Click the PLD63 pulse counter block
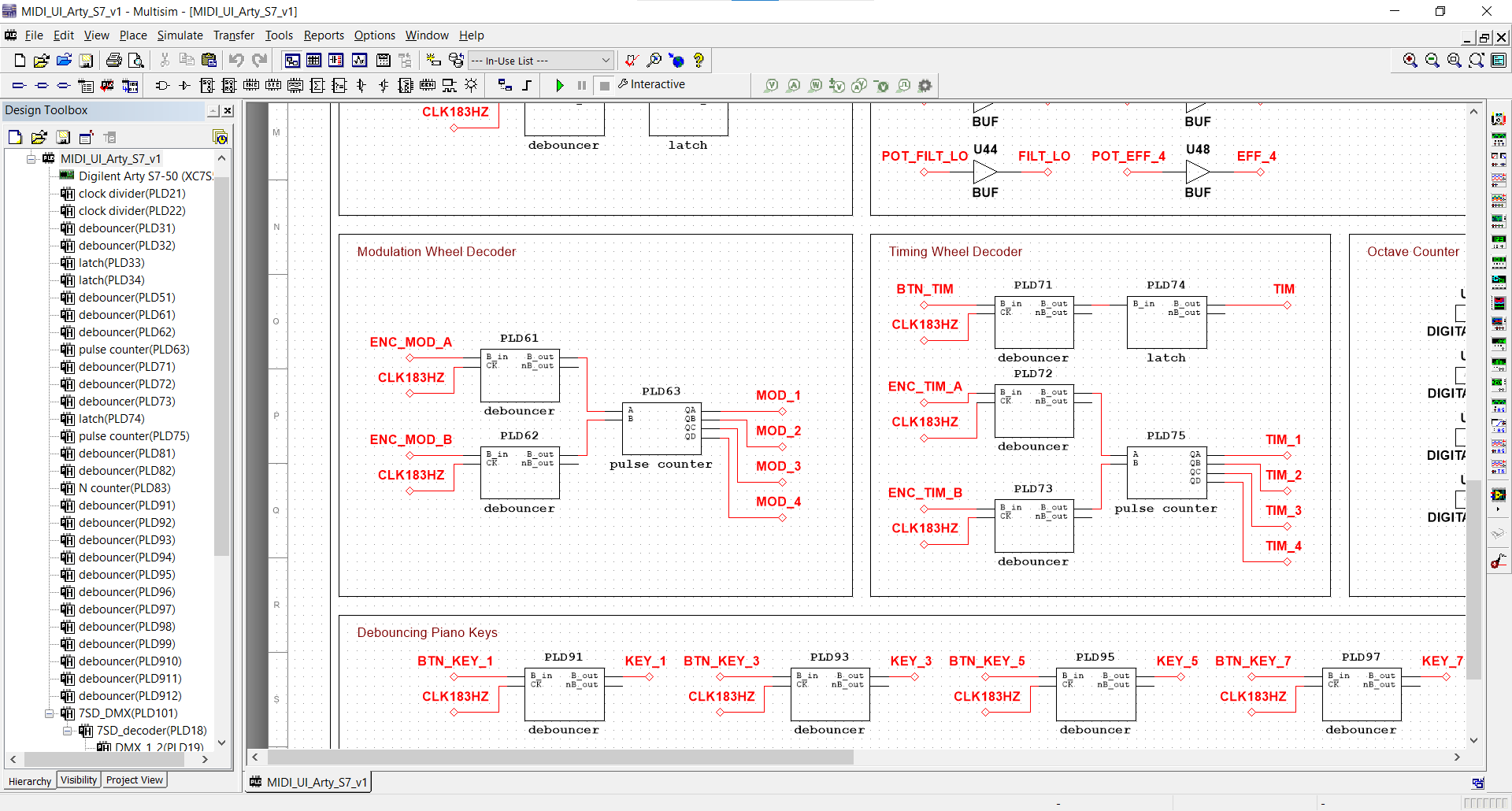This screenshot has height=811, width=1512. tap(661, 428)
